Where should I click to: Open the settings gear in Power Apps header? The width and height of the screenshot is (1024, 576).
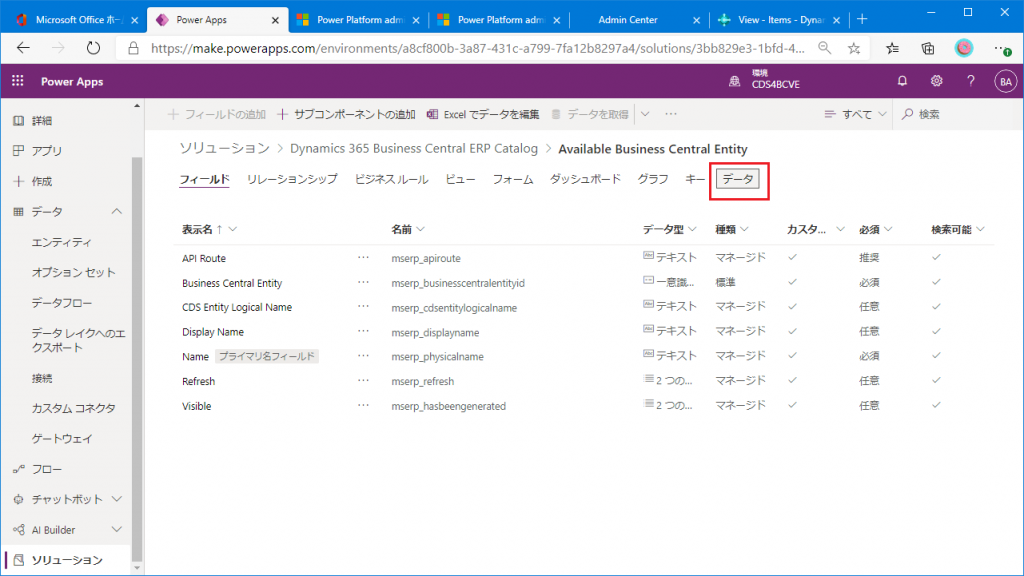[x=936, y=81]
